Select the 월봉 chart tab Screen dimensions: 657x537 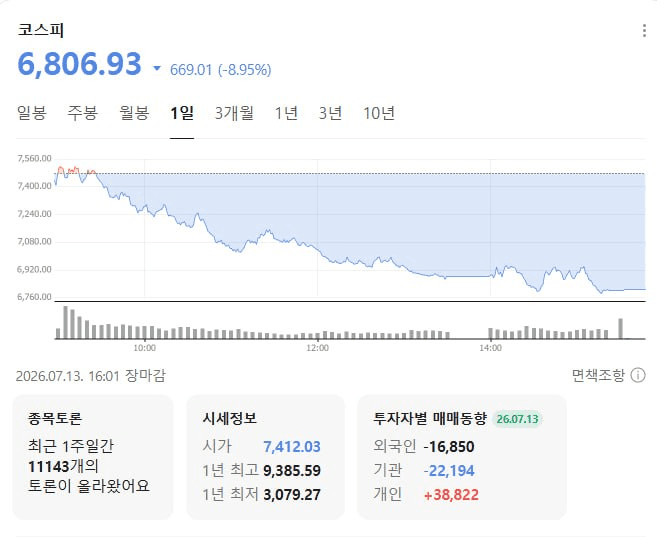134,113
